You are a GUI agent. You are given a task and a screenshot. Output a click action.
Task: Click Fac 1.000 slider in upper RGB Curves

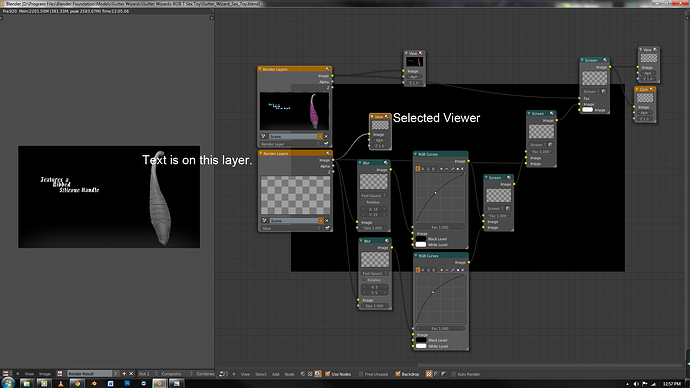click(440, 227)
